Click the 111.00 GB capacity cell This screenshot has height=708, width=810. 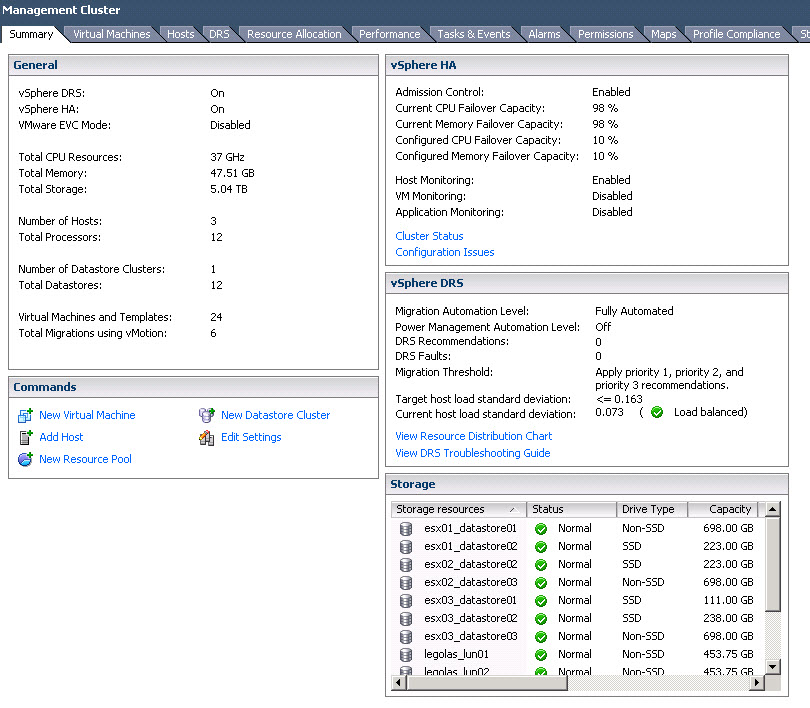pyautogui.click(x=728, y=601)
